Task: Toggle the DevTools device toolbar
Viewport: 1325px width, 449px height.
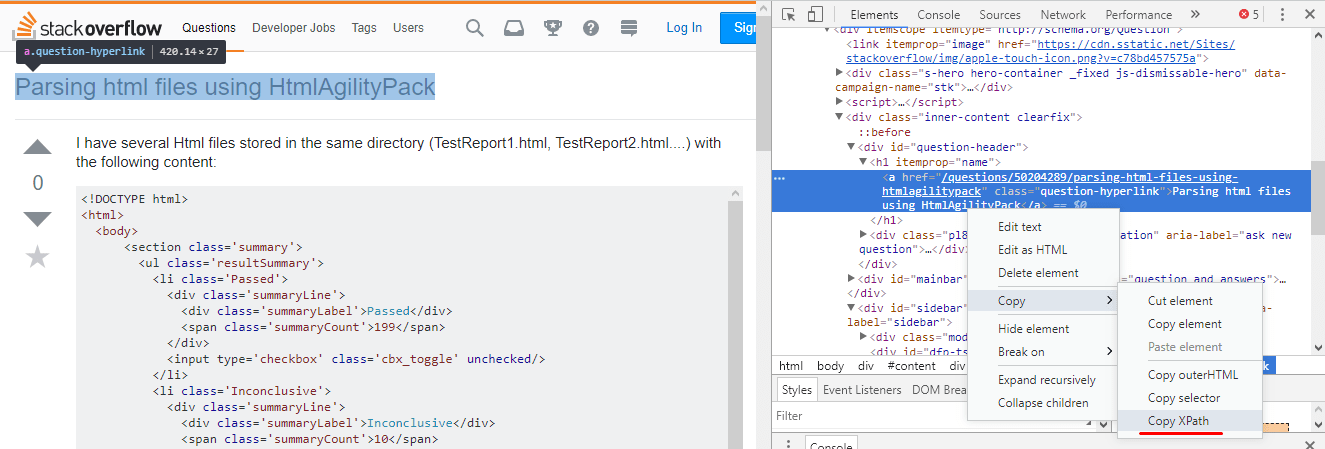Action: pos(815,14)
